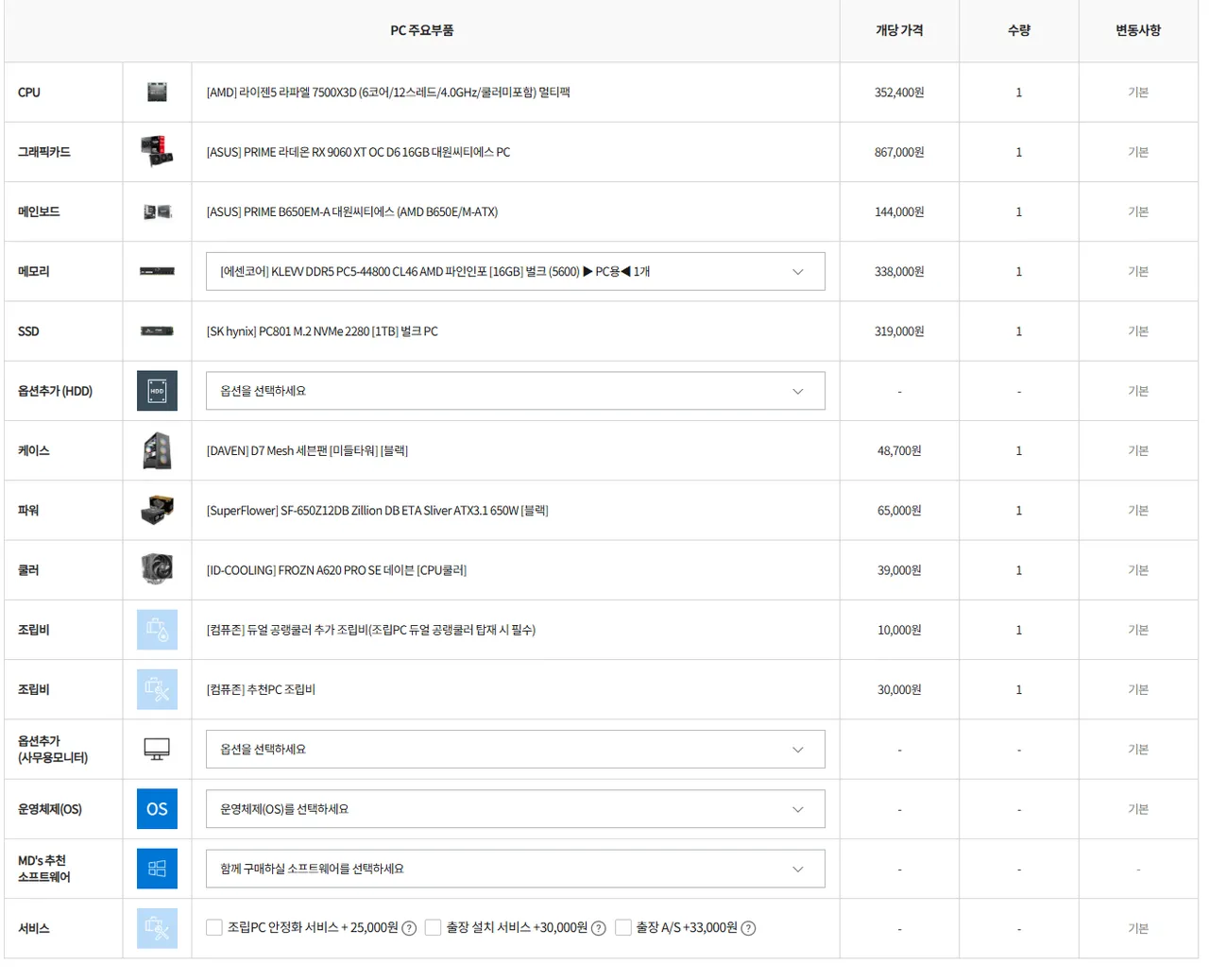Image resolution: width=1209 pixels, height=980 pixels.
Task: Open the 사무용모니터 option dropdown
Action: coord(515,750)
